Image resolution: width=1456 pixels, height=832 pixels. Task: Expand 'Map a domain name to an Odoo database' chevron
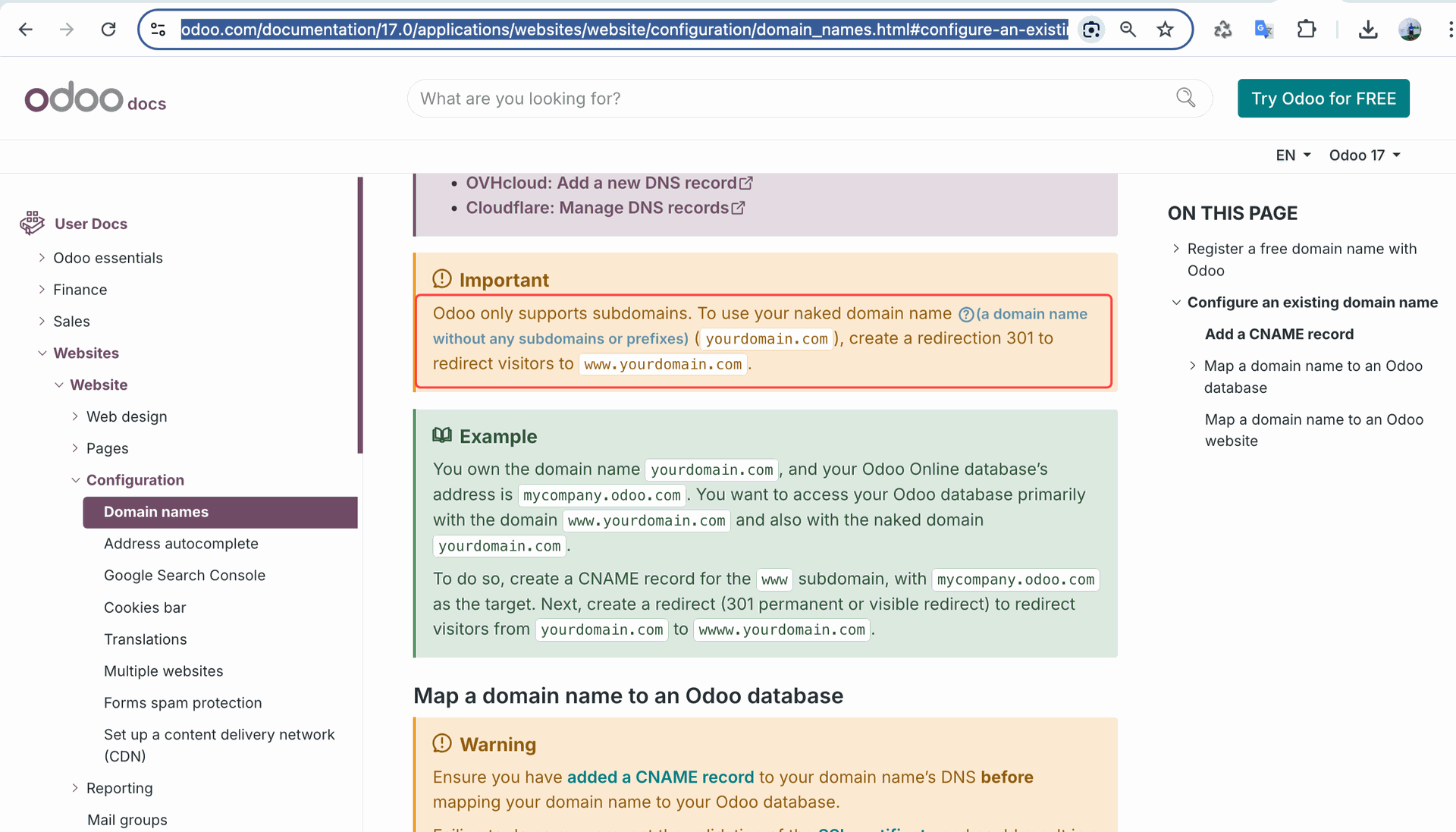(1193, 366)
